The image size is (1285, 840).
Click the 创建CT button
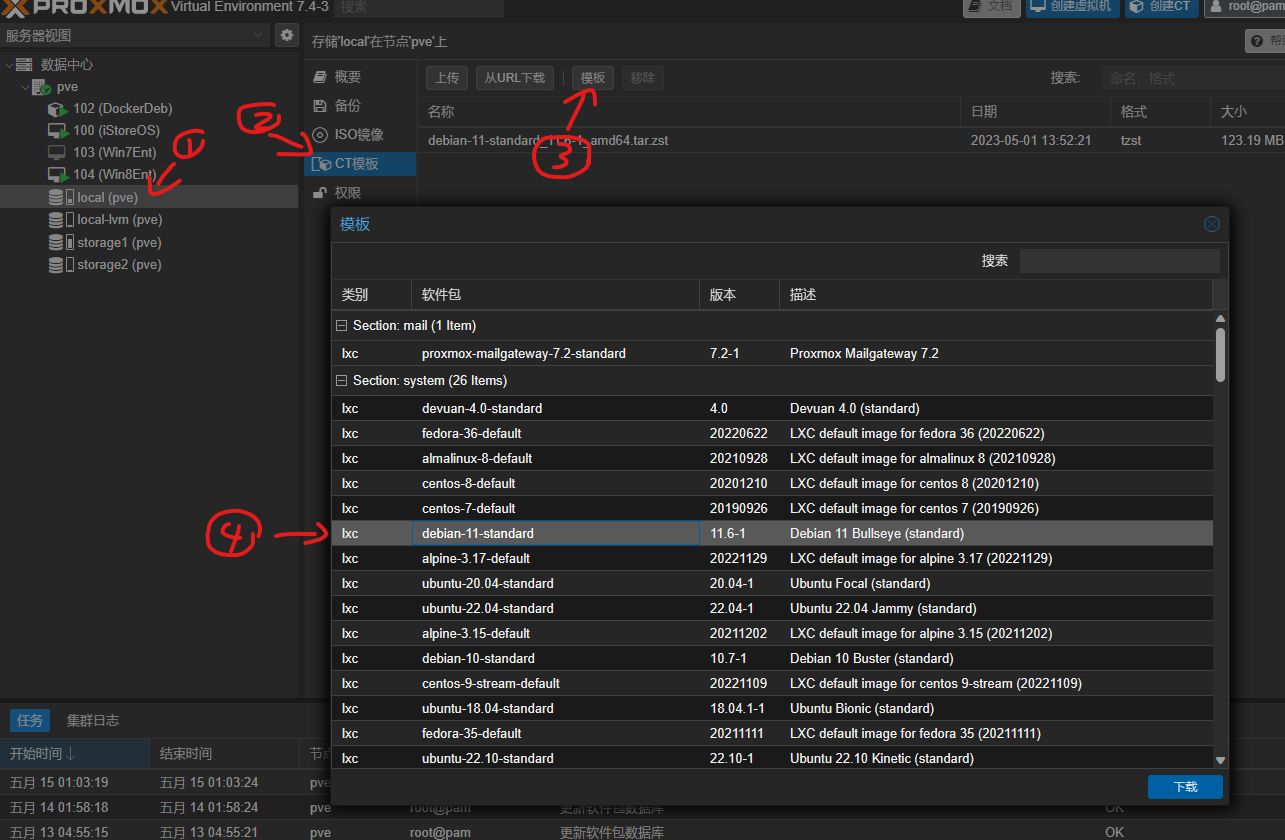coord(1161,6)
